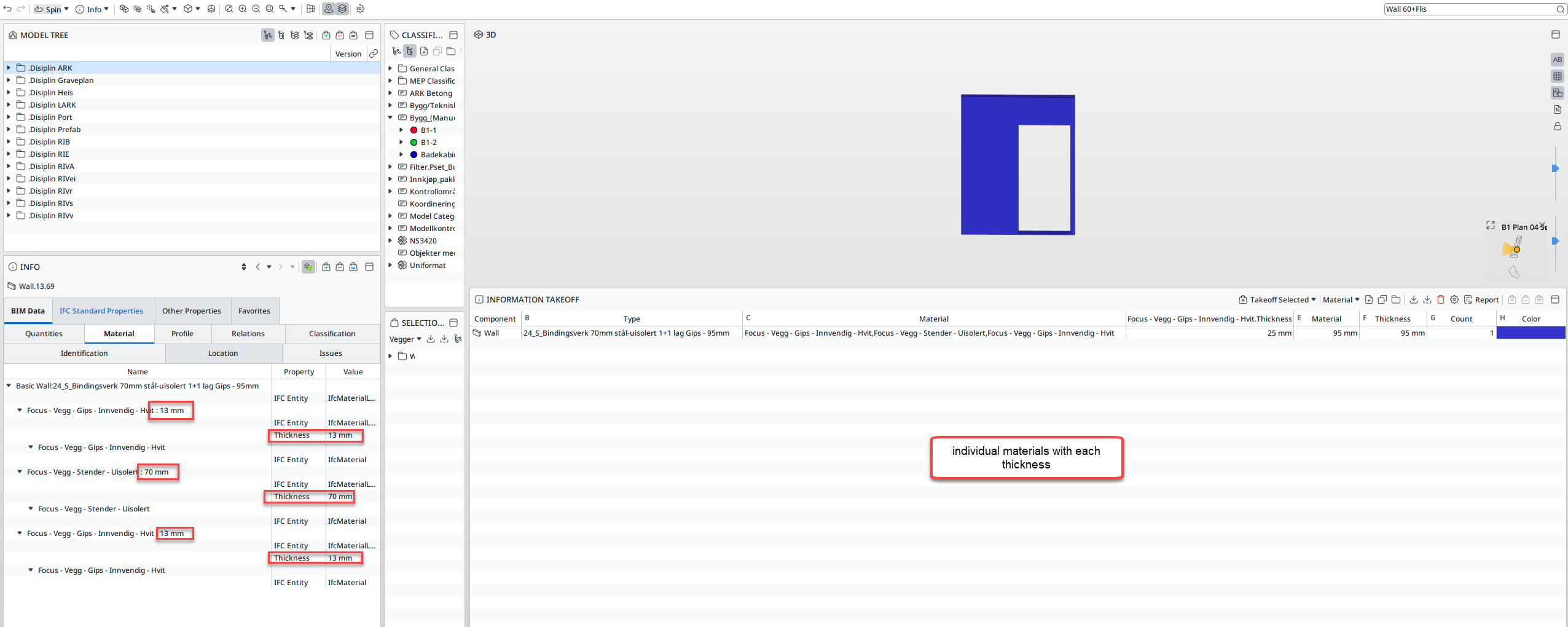Click the red B1-1 color dot
The image size is (1568, 627).
point(414,130)
